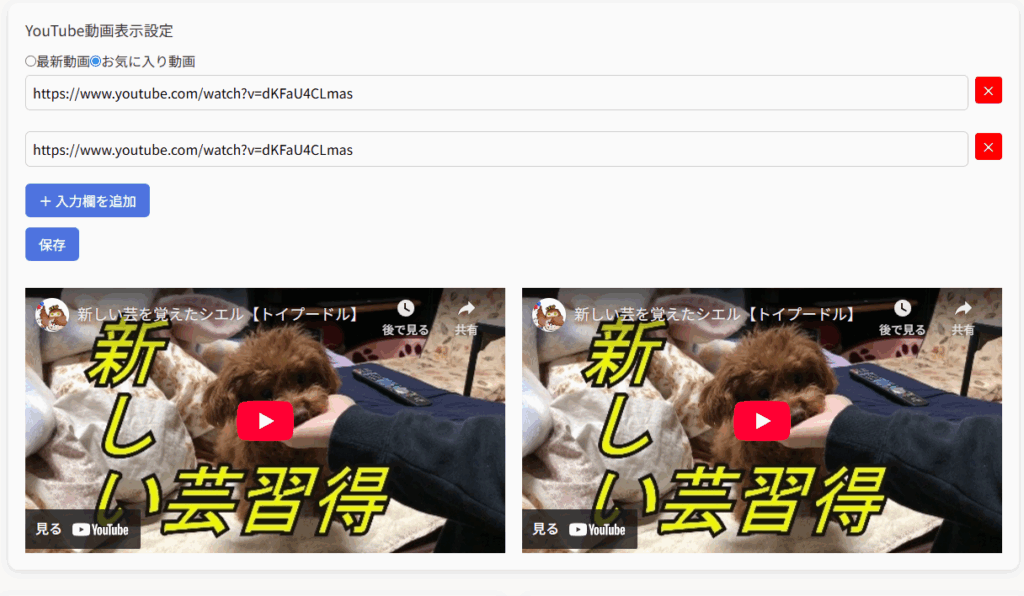Delete the first URL with red X button
Image resolution: width=1024 pixels, height=596 pixels.
(988, 91)
